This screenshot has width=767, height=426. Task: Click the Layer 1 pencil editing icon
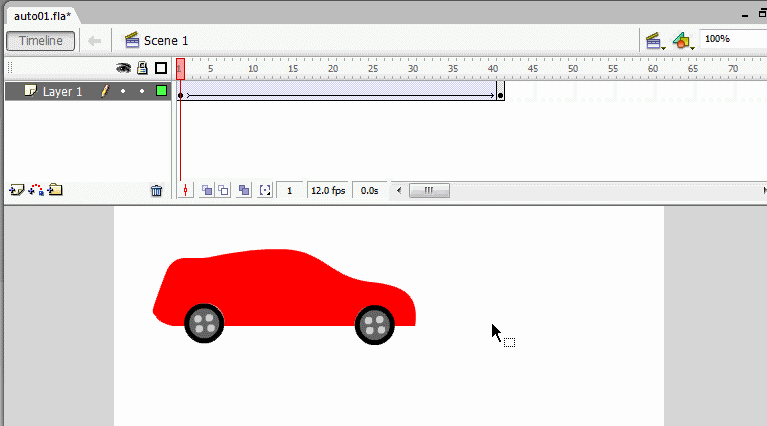(105, 91)
